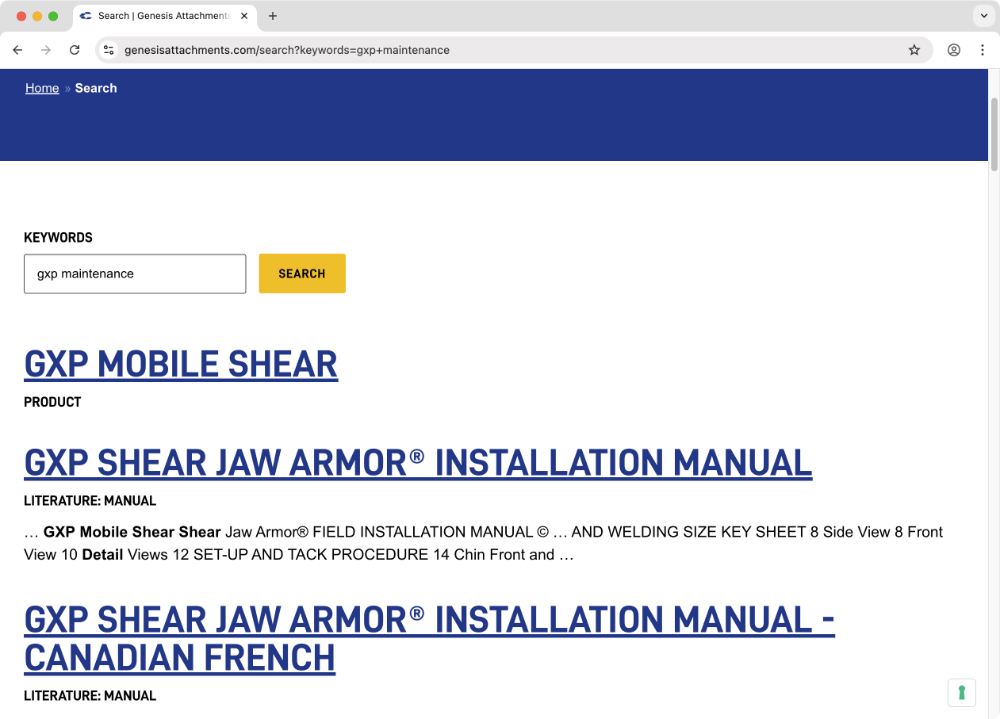Click the browser back navigation arrow

pos(17,49)
